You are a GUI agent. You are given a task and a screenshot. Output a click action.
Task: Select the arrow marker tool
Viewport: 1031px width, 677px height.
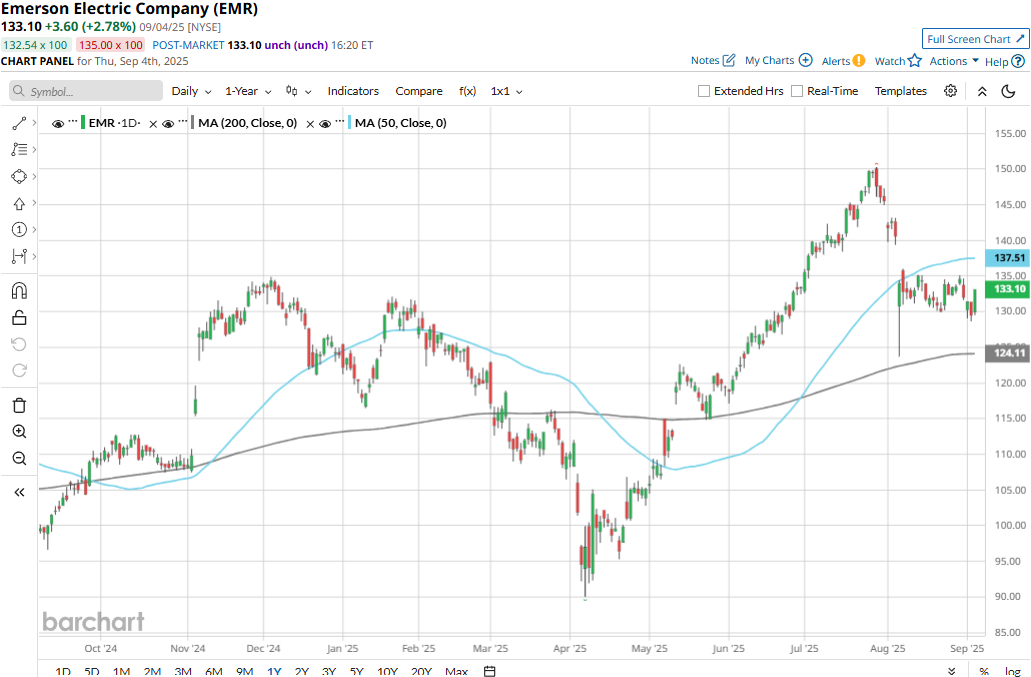19,203
